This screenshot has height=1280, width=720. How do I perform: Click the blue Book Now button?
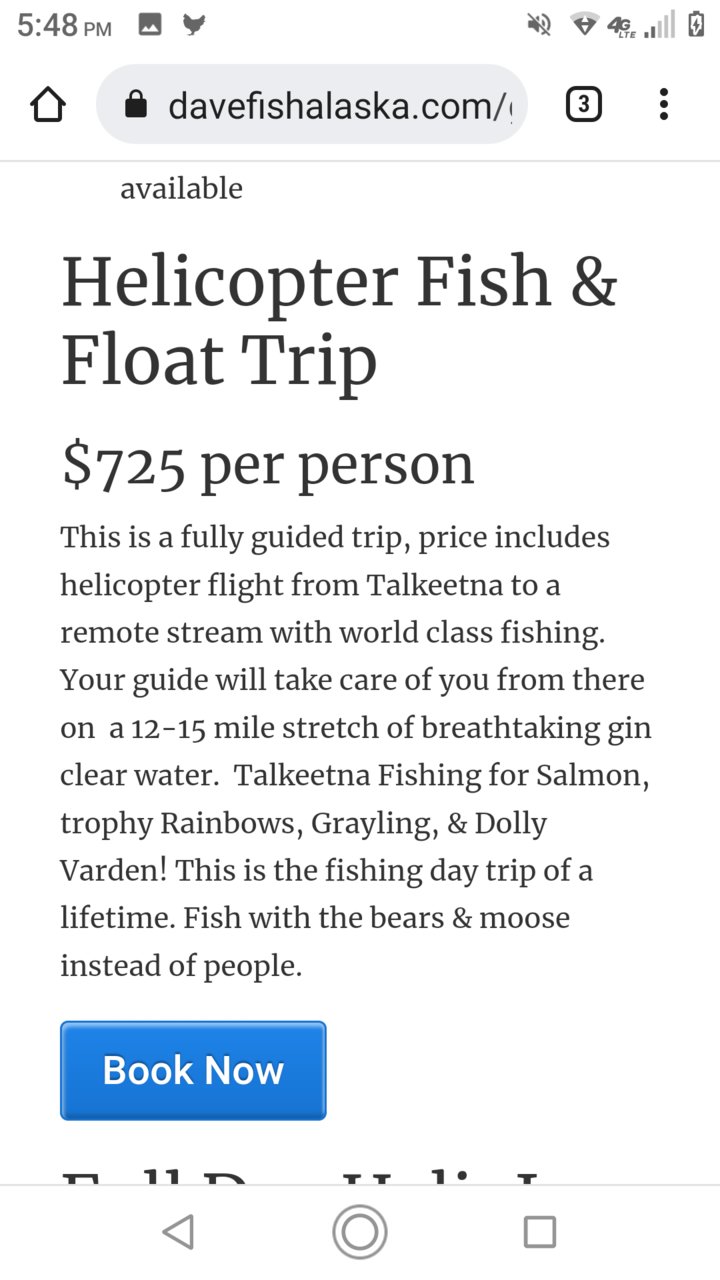click(193, 1070)
